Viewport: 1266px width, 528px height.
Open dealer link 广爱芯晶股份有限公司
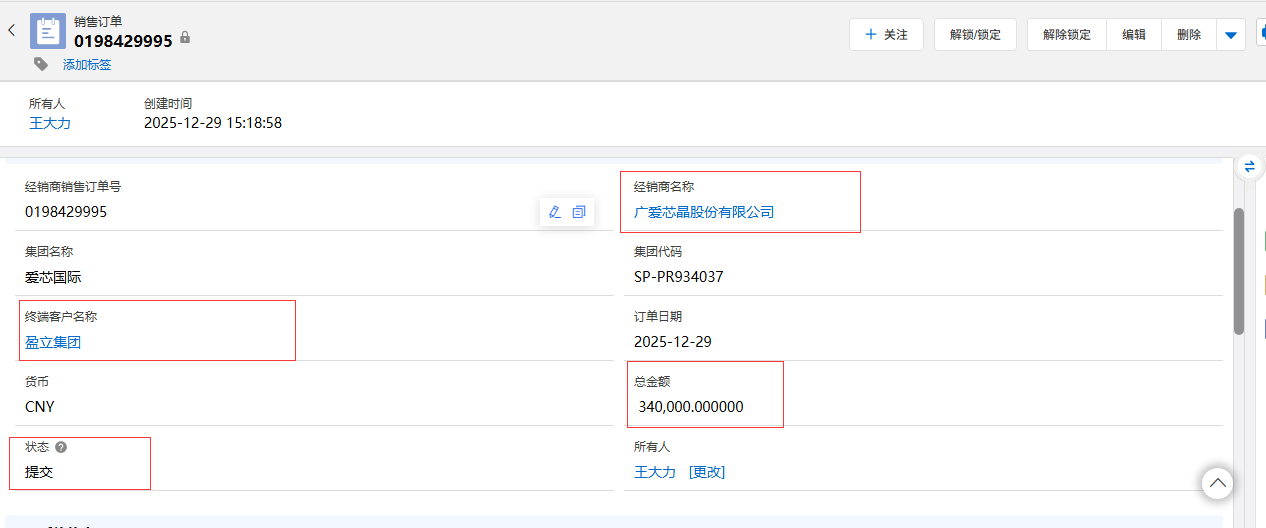point(704,212)
